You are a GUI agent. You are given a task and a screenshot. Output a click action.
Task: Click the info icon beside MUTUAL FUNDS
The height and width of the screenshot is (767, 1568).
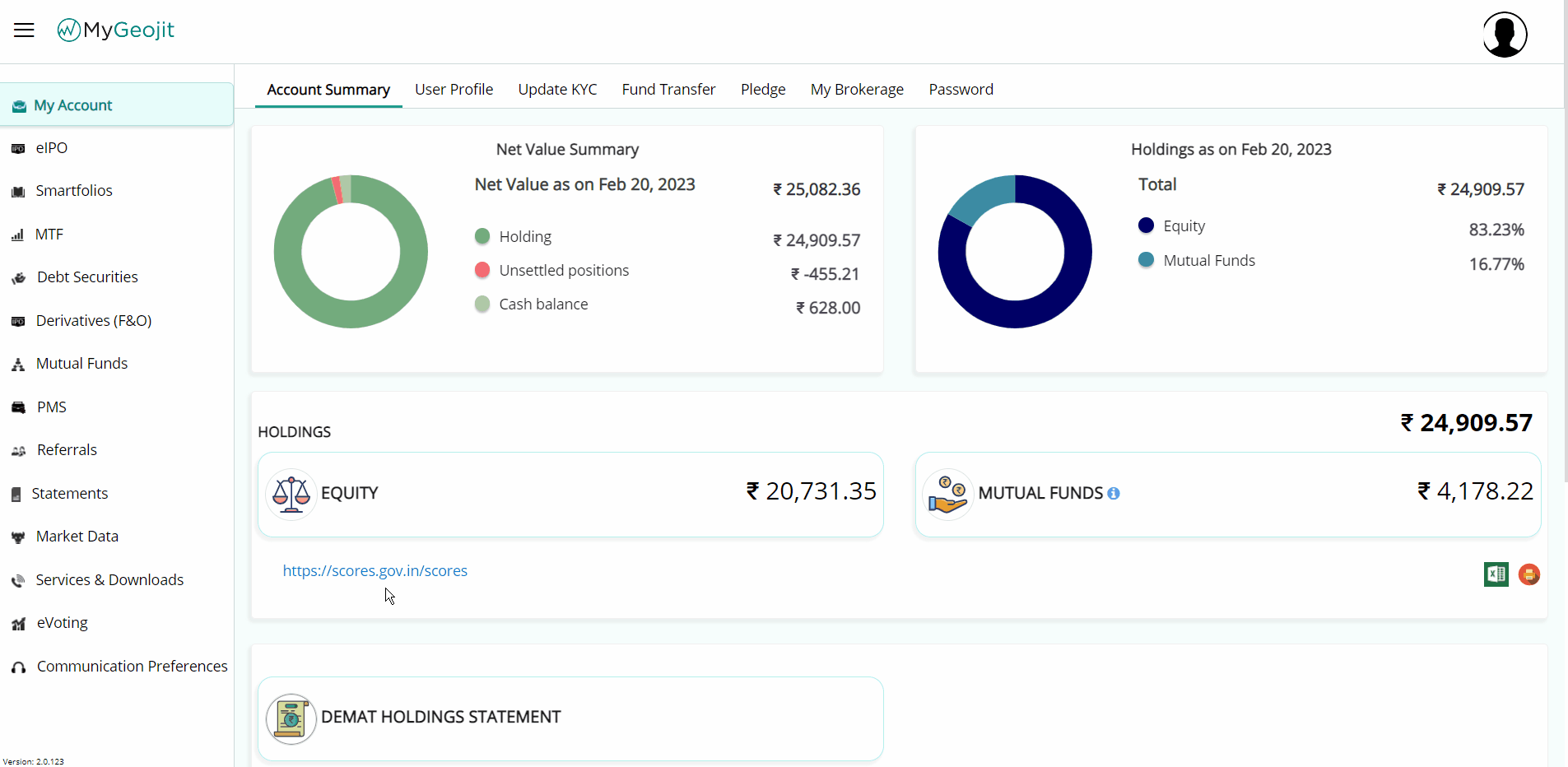point(1114,493)
